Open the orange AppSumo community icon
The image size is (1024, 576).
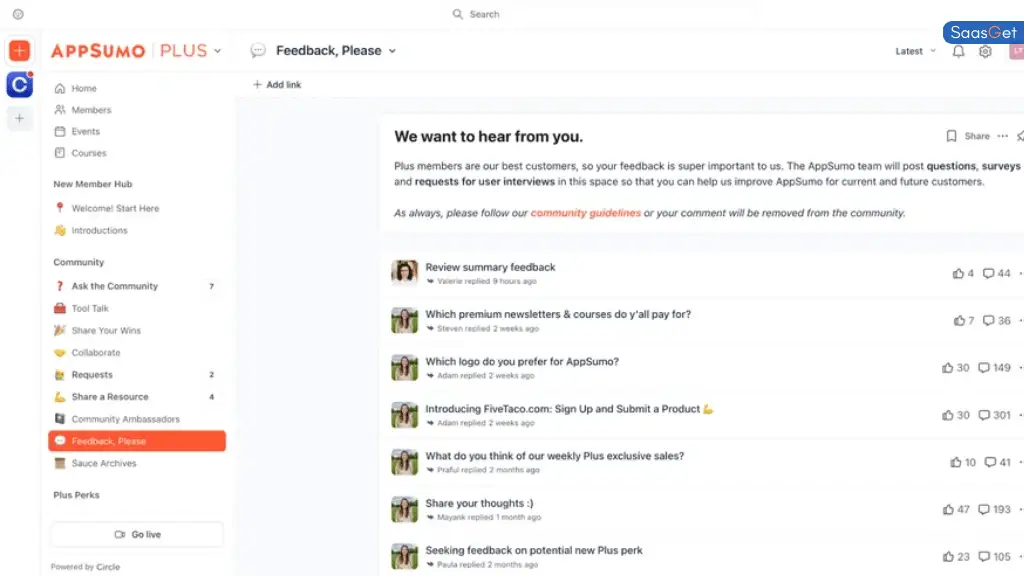pyautogui.click(x=19, y=51)
